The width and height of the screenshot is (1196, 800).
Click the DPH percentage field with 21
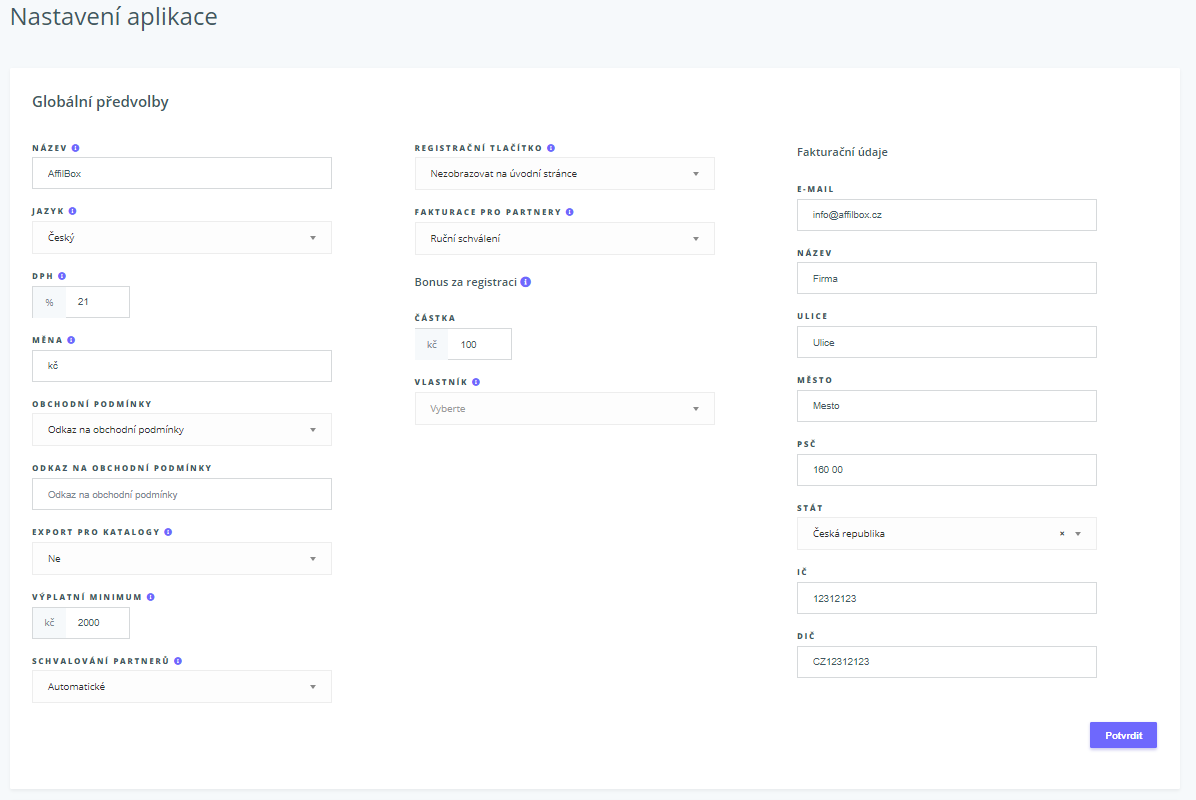(x=98, y=302)
